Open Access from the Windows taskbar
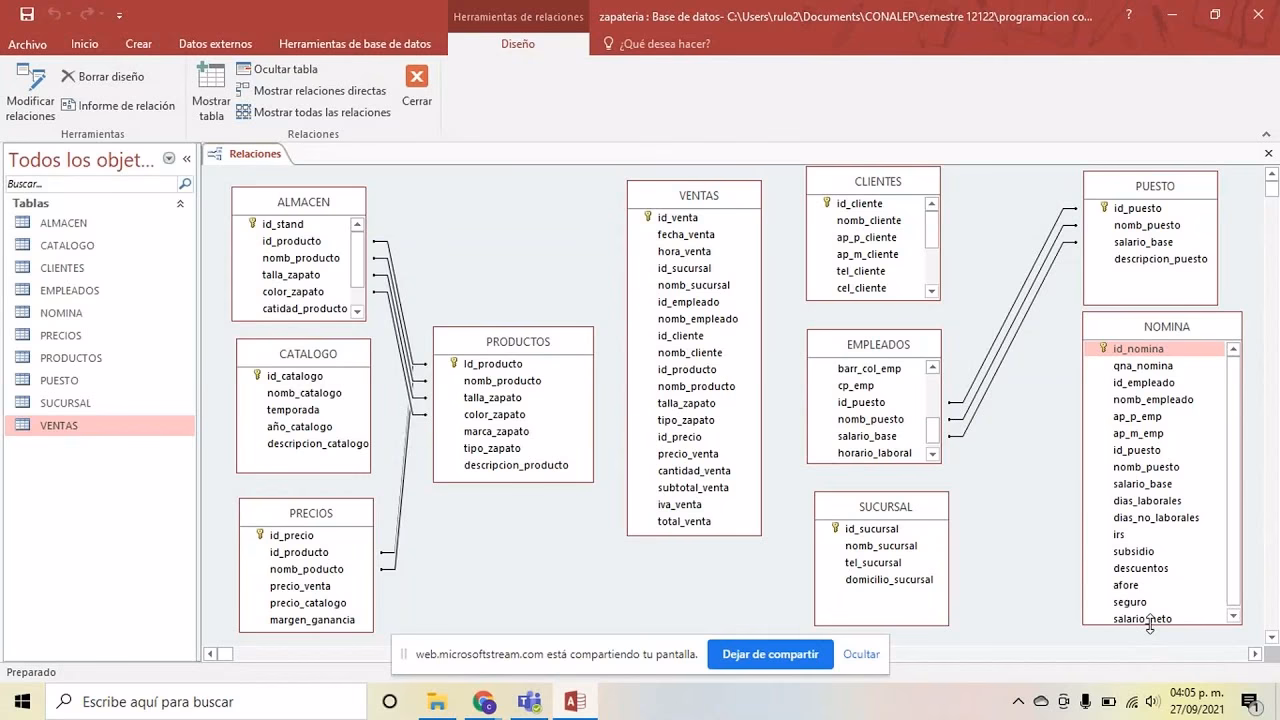Viewport: 1280px width, 720px height. pos(574,701)
